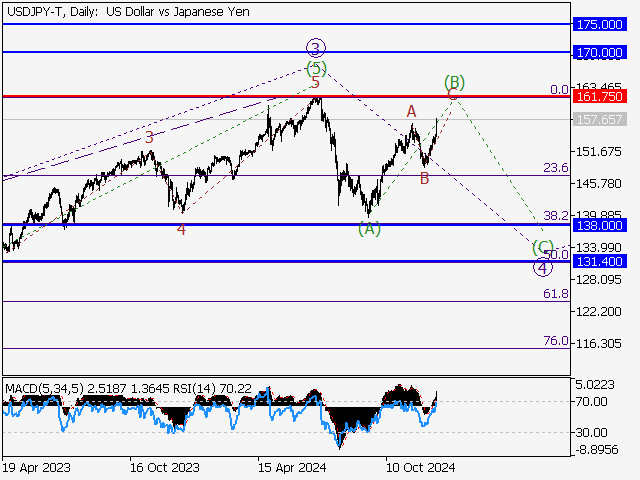Screen dimensions: 640x480
Task: Select the 131.400 price level tag
Action: (x=600, y=262)
